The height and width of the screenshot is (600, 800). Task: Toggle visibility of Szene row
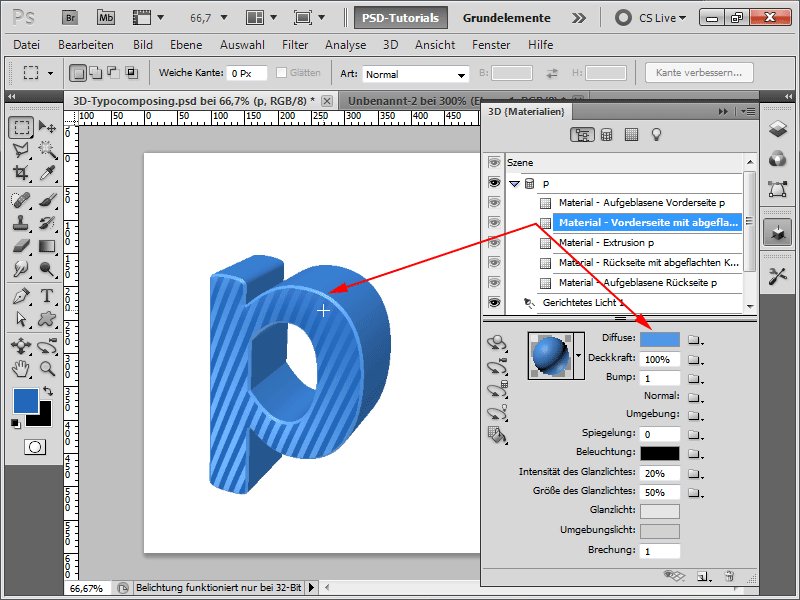click(493, 163)
